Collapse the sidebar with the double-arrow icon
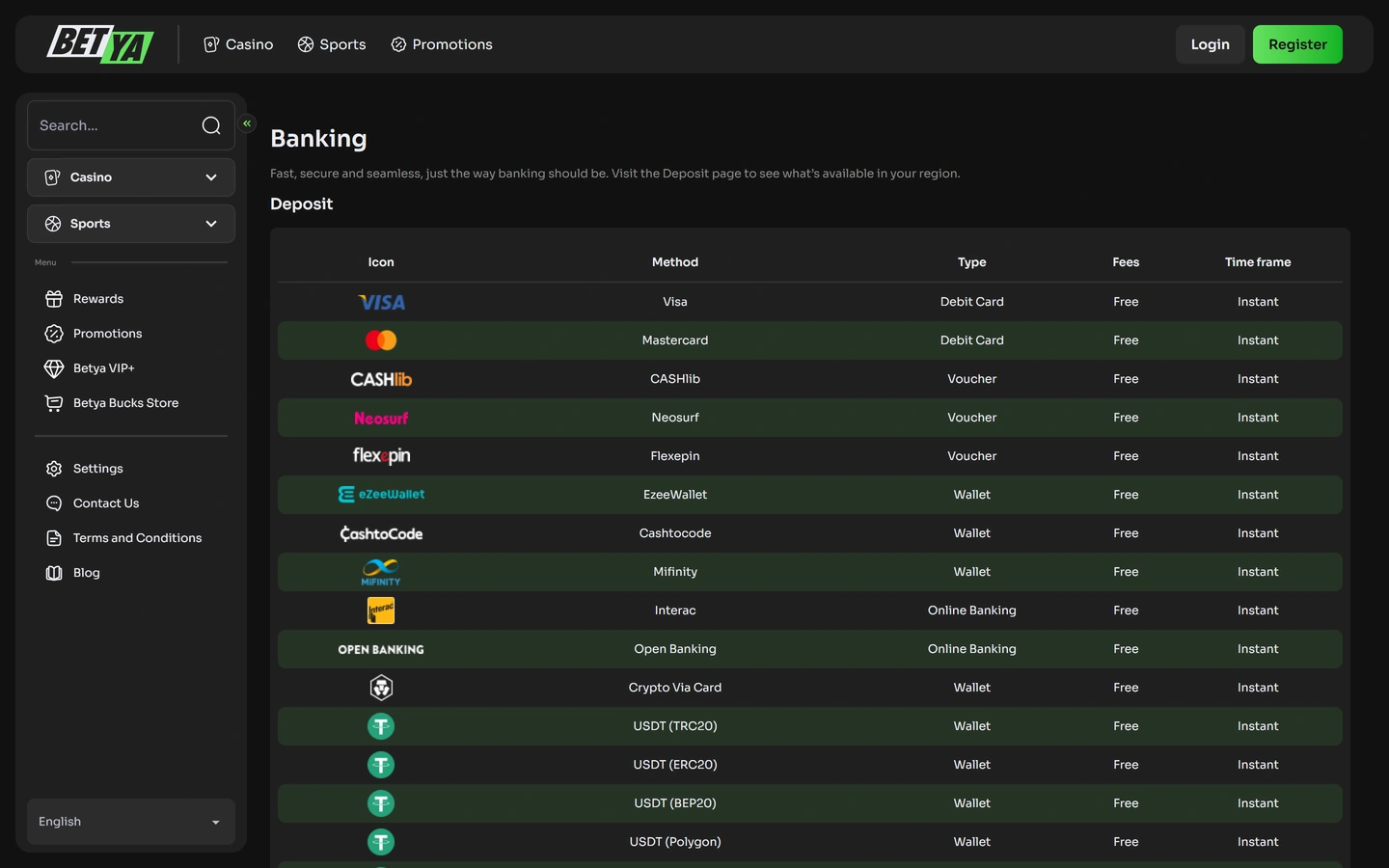 pyautogui.click(x=247, y=123)
